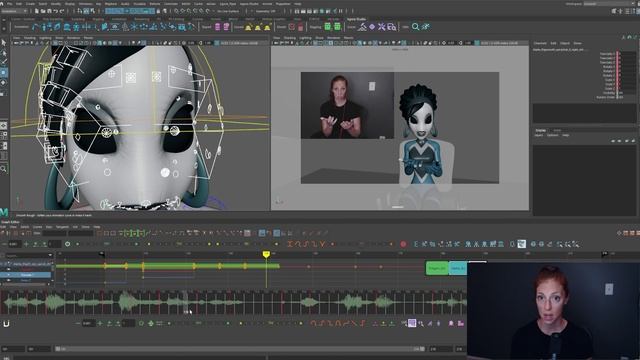Select the arrow Select tool in toolbox

[x=4, y=42]
